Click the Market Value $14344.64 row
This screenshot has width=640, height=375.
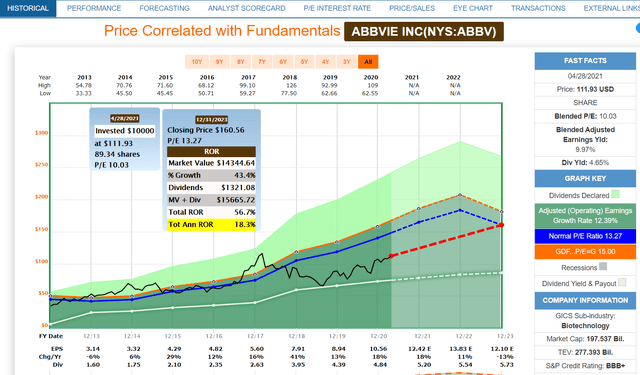tap(211, 163)
